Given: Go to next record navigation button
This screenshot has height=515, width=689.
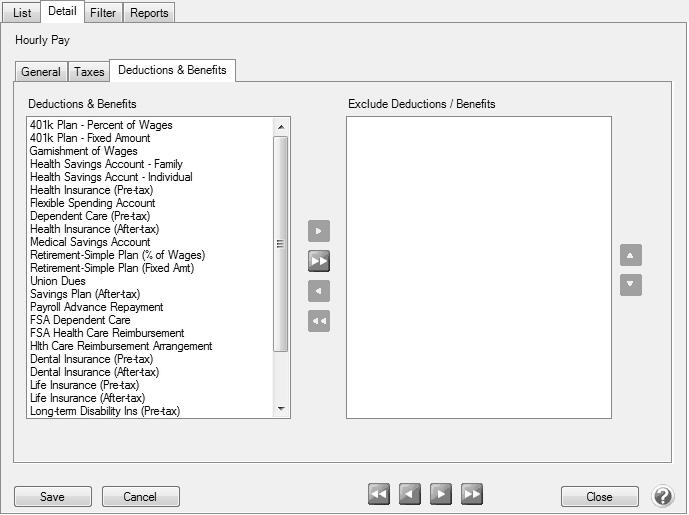Looking at the screenshot, I should tap(441, 495).
